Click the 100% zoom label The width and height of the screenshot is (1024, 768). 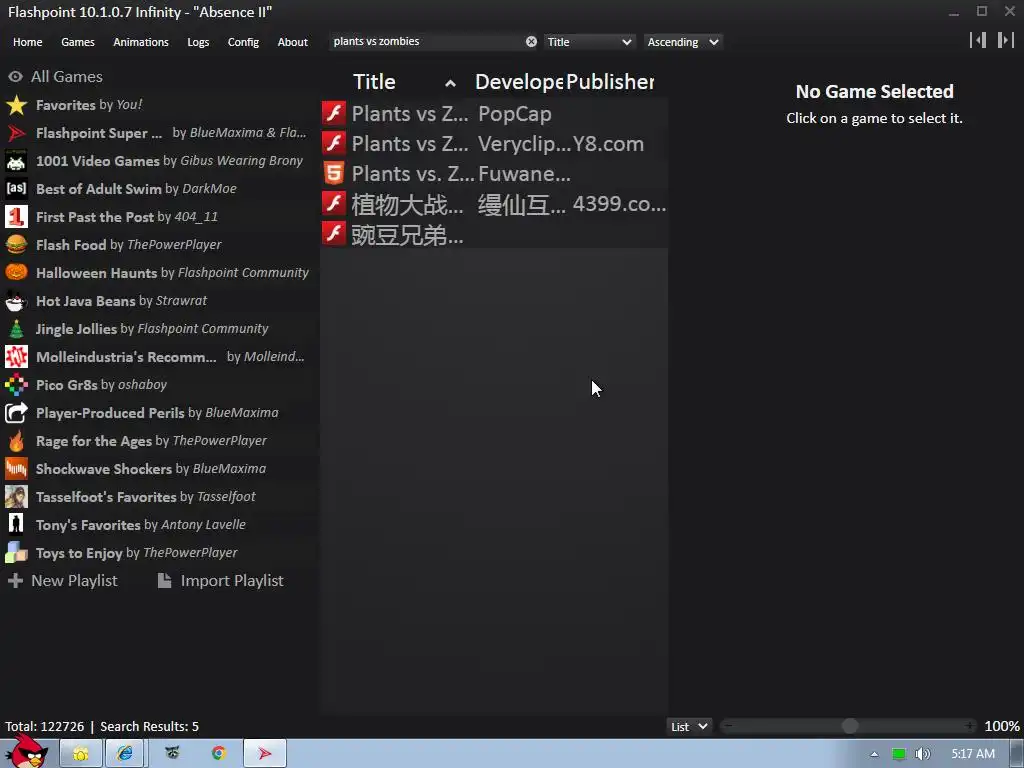[1002, 726]
